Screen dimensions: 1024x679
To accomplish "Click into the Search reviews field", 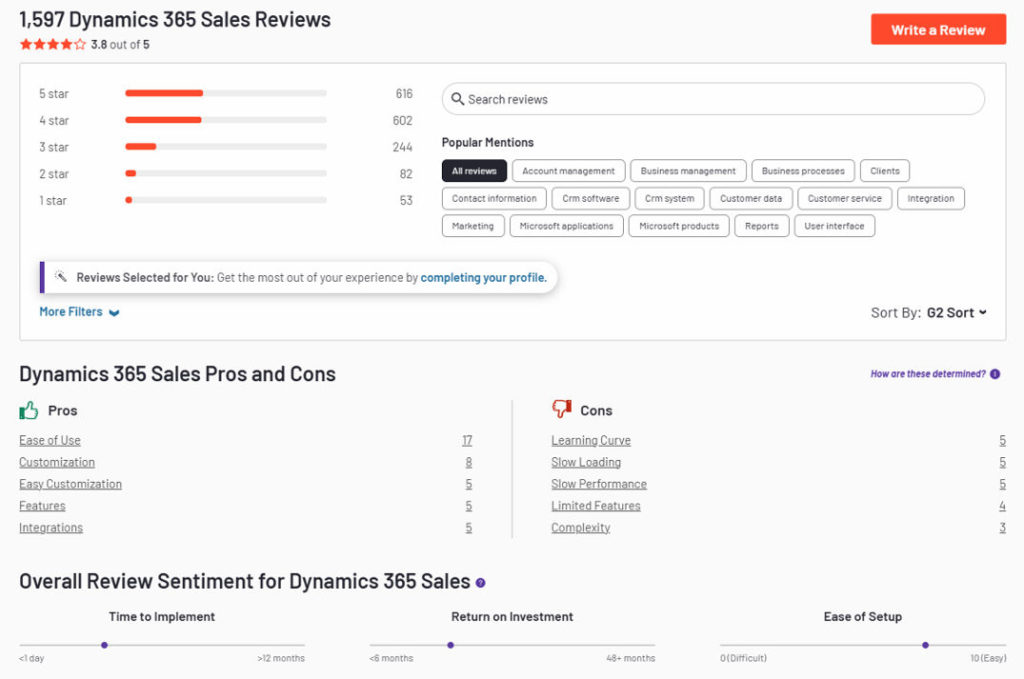I will point(713,99).
